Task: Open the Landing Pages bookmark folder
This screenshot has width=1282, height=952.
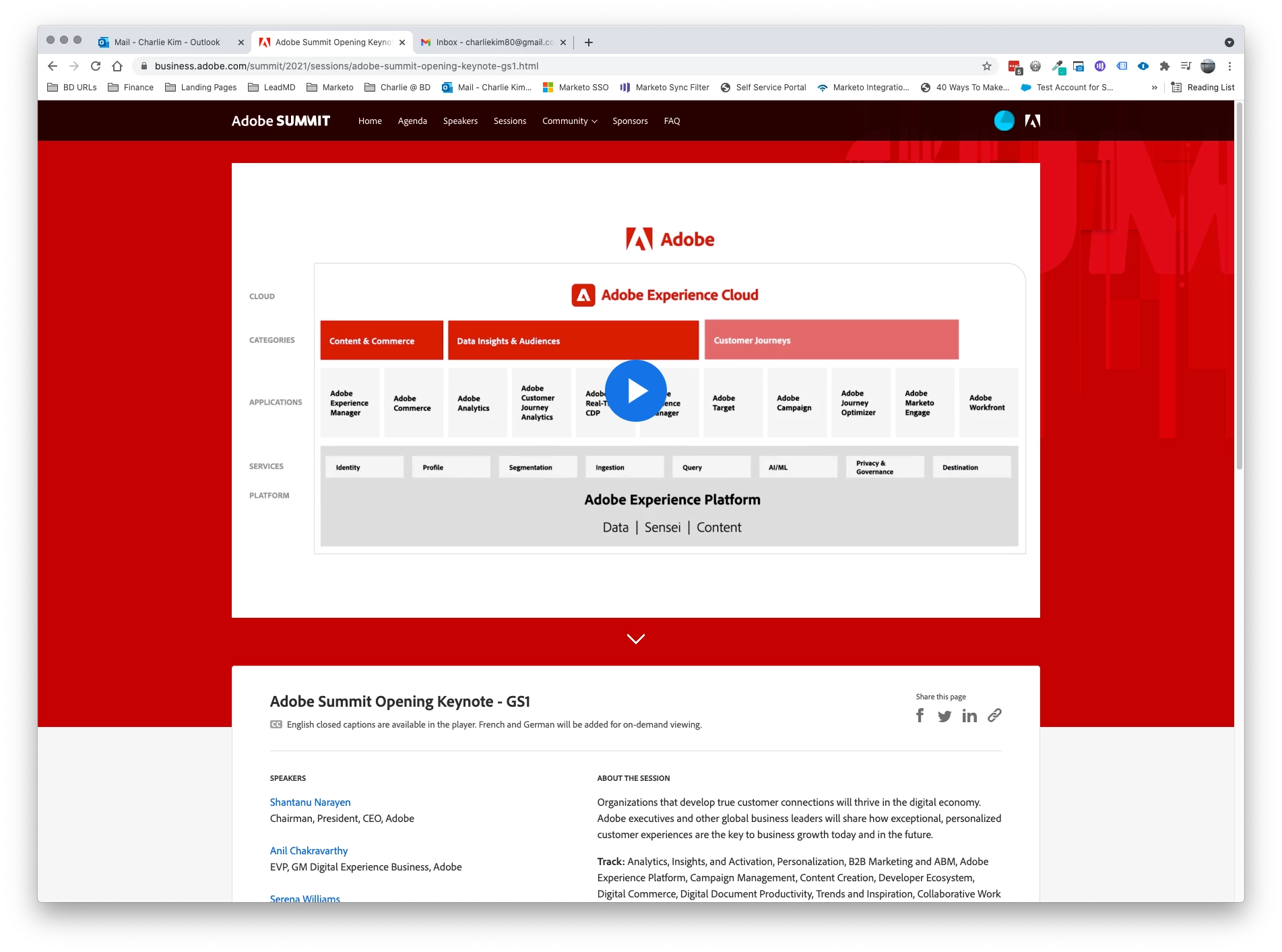Action: coord(201,88)
